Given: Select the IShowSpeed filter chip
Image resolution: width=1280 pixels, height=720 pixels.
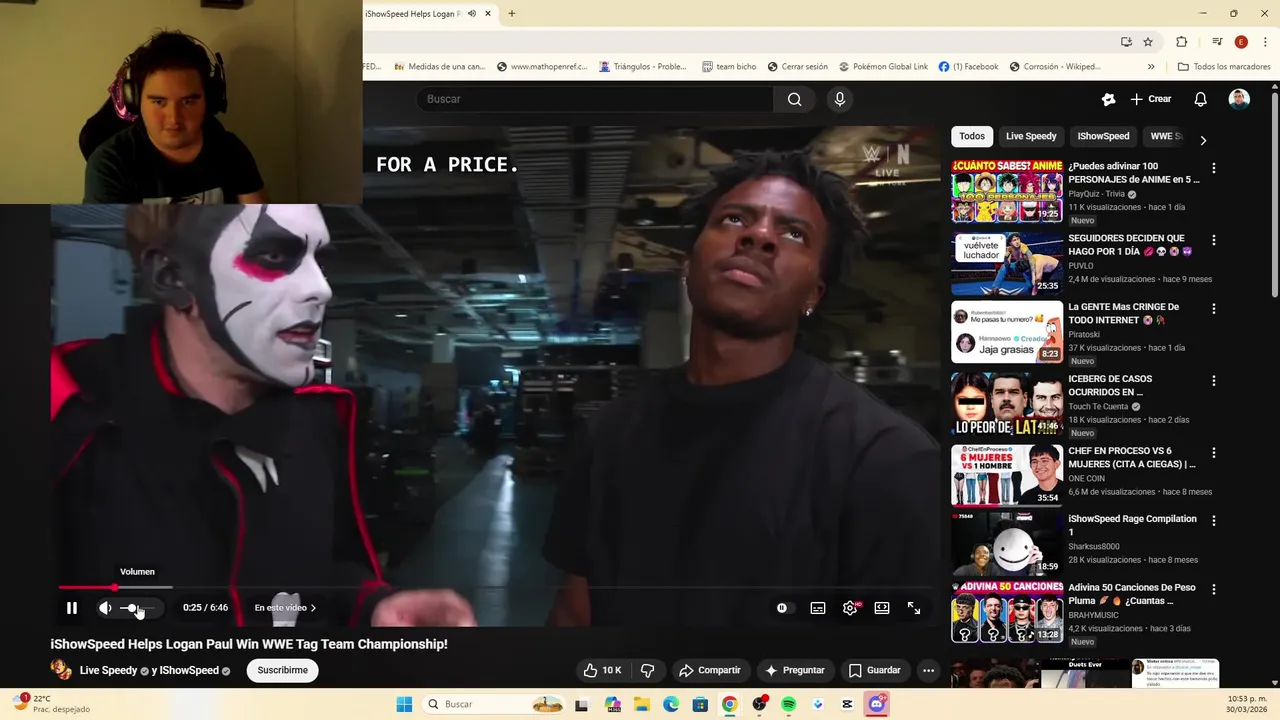Looking at the screenshot, I should (x=1103, y=136).
